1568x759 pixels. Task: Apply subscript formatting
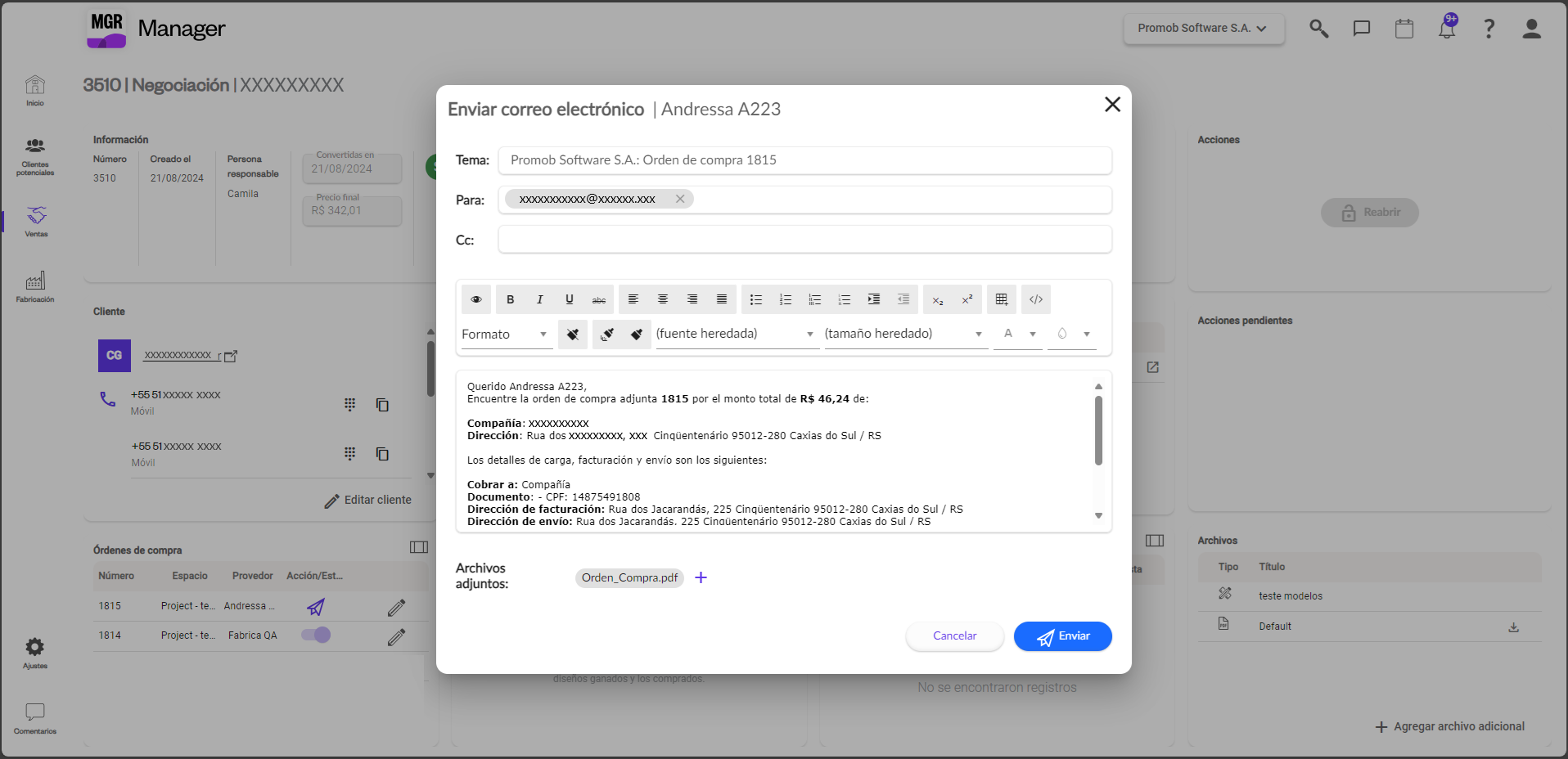tap(938, 299)
